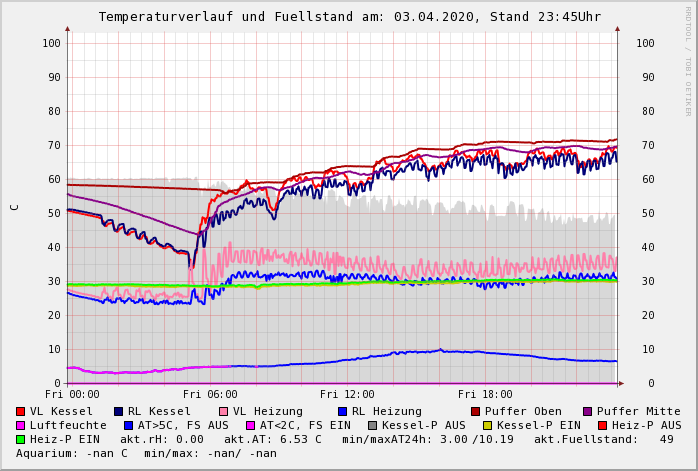Click the blue RL Heizung legend swatch
The width and height of the screenshot is (698, 471).
(x=342, y=411)
